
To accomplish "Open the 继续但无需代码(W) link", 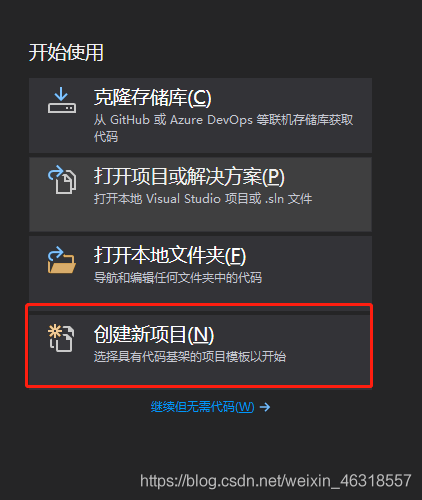I will [x=202, y=407].
